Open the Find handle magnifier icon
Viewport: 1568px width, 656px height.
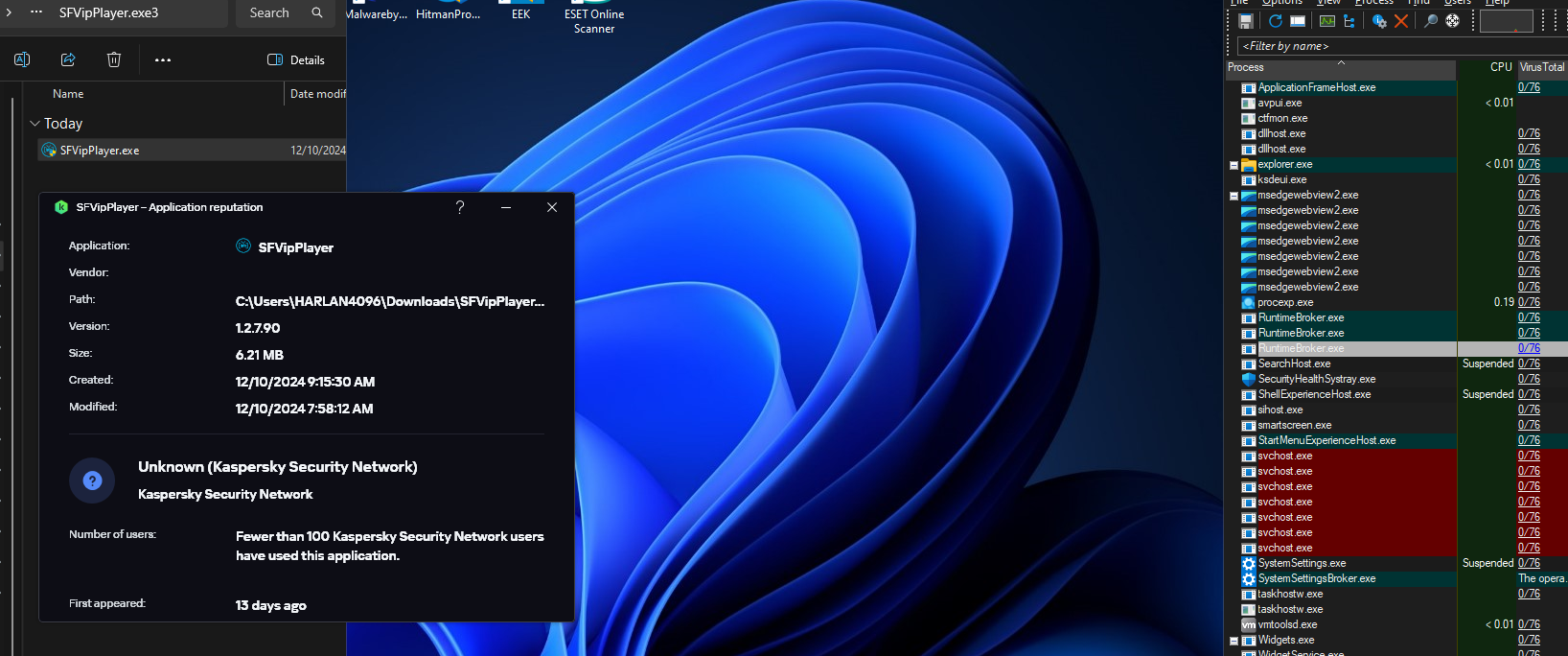pyautogui.click(x=1430, y=21)
